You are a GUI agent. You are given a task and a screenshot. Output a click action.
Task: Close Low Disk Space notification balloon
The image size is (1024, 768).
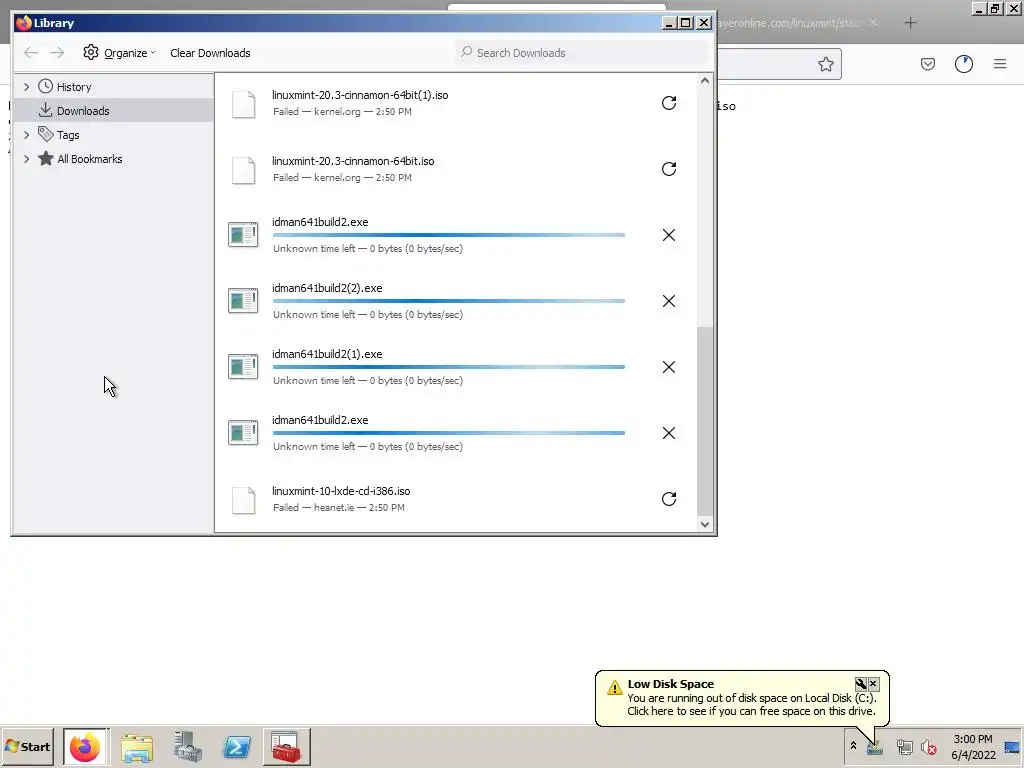tap(873, 684)
